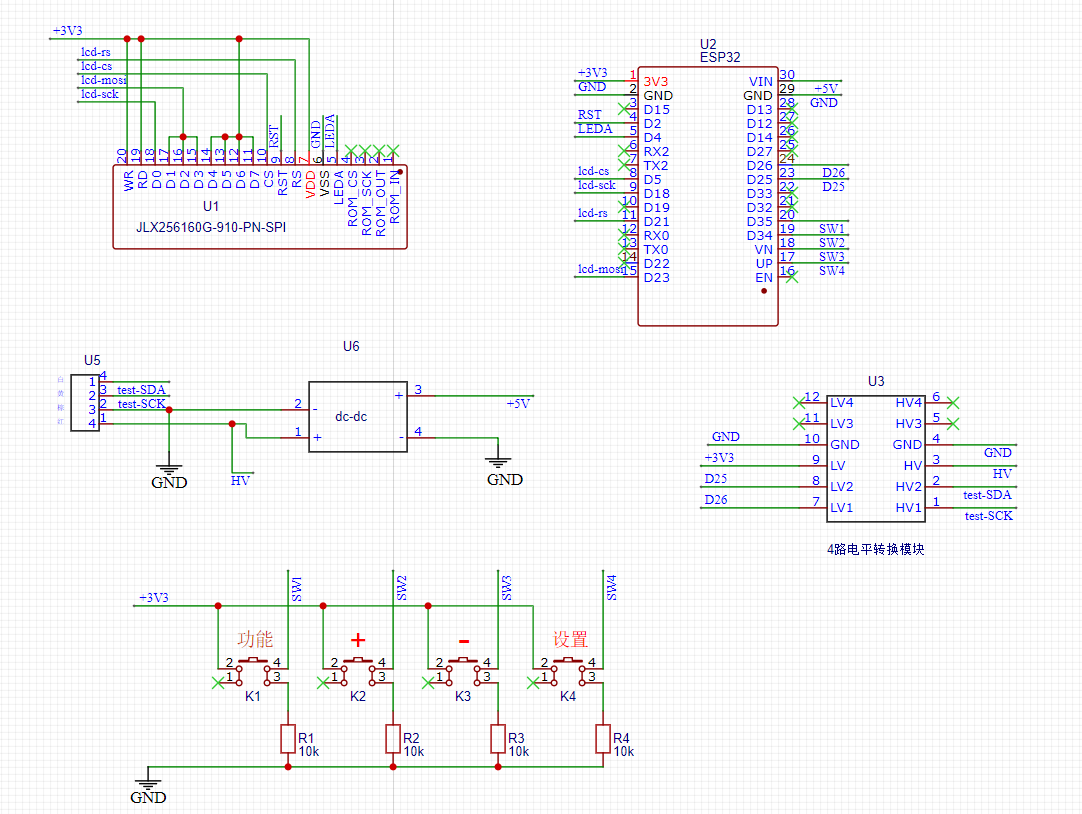This screenshot has height=814, width=1082.
Task: Select the ESP32 module body U2
Action: (708, 196)
